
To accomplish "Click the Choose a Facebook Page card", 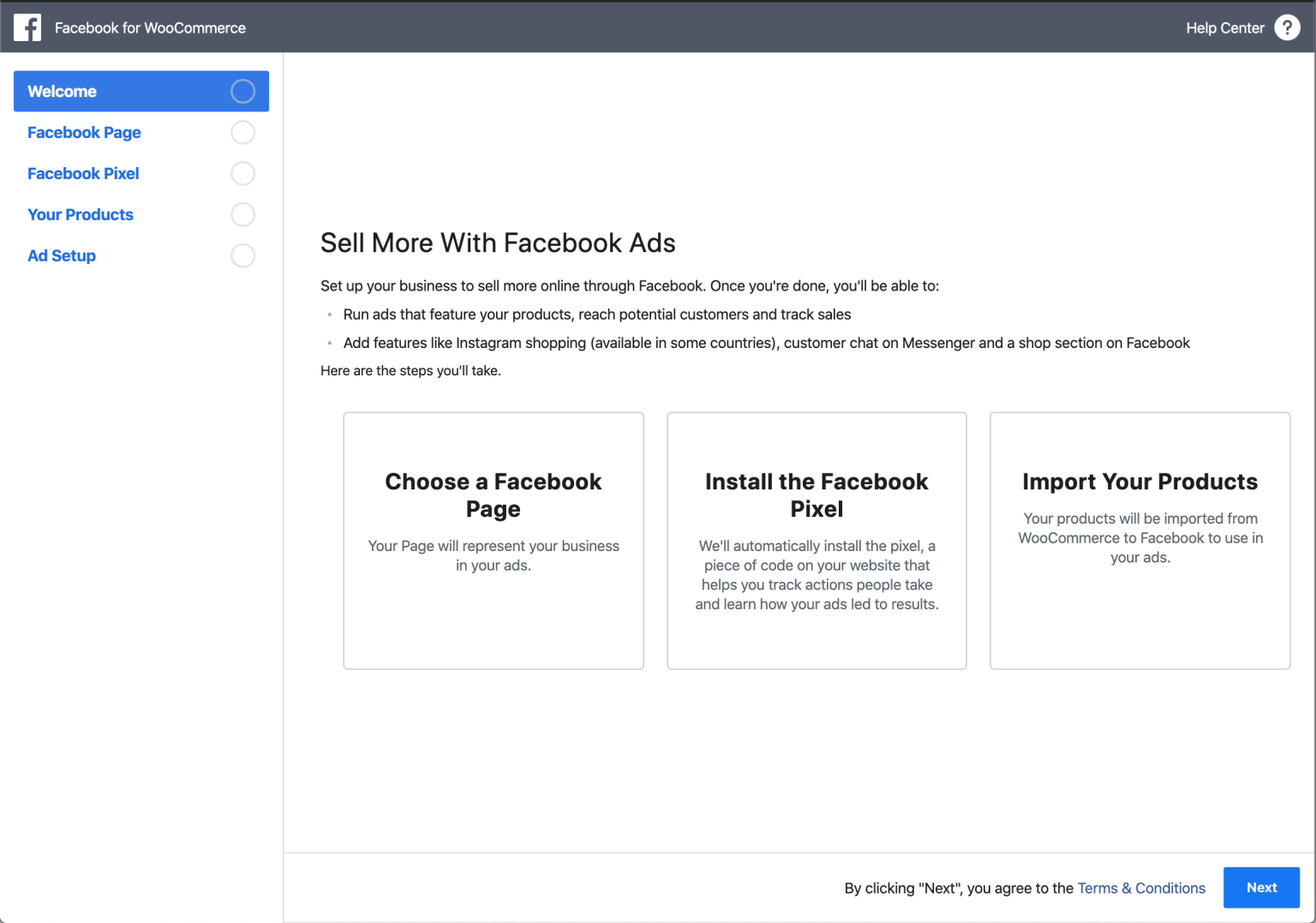I will (493, 541).
